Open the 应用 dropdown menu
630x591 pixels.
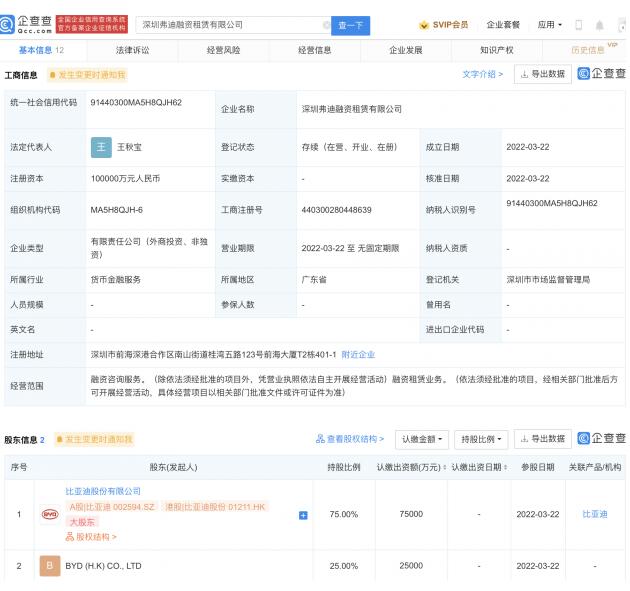[549, 25]
